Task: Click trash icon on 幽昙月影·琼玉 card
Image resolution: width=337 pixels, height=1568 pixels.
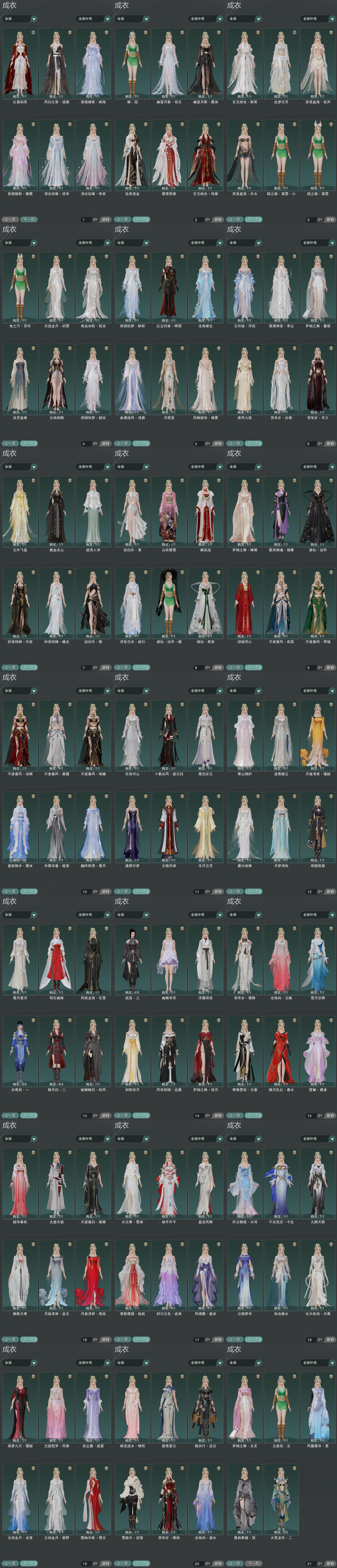Action: point(183,32)
